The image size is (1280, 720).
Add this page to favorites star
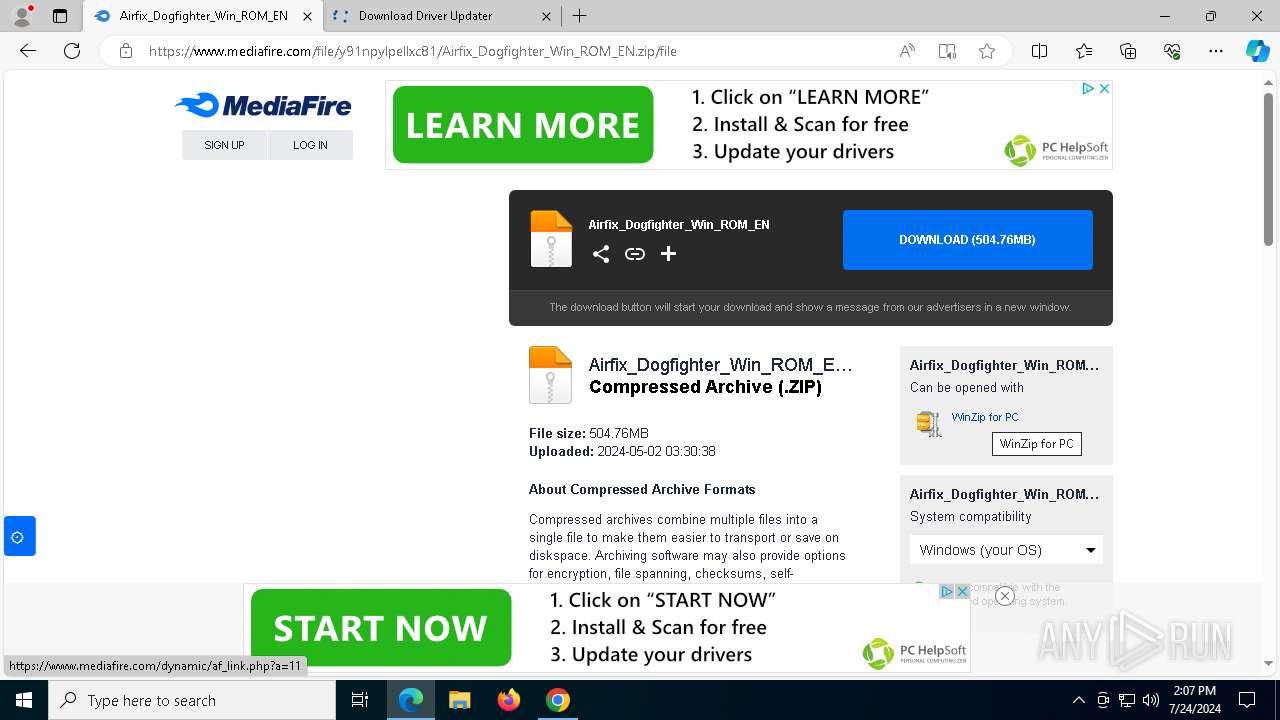pyautogui.click(x=987, y=51)
